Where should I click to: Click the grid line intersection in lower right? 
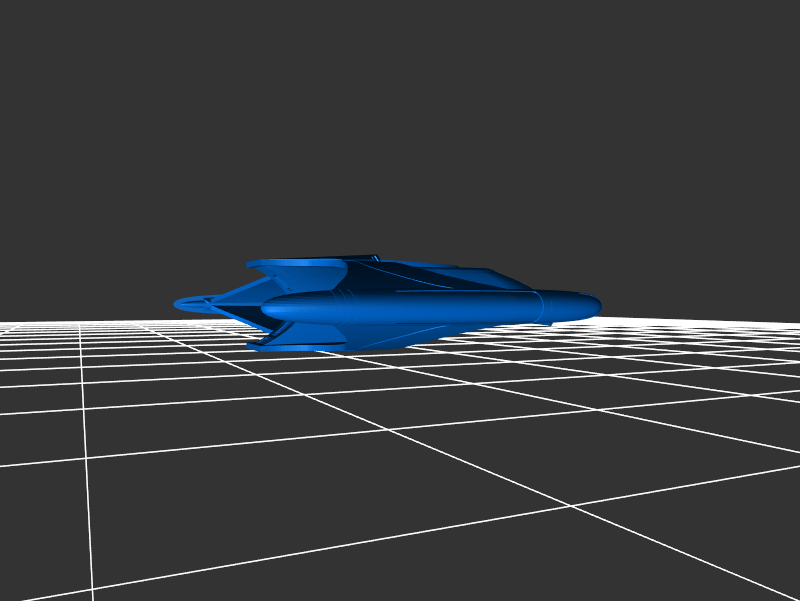point(571,506)
